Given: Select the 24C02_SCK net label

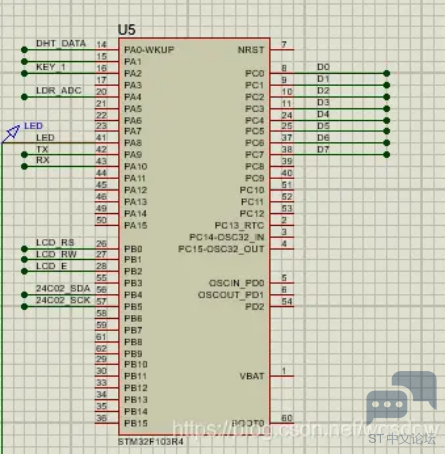Looking at the screenshot, I should pos(63,300).
